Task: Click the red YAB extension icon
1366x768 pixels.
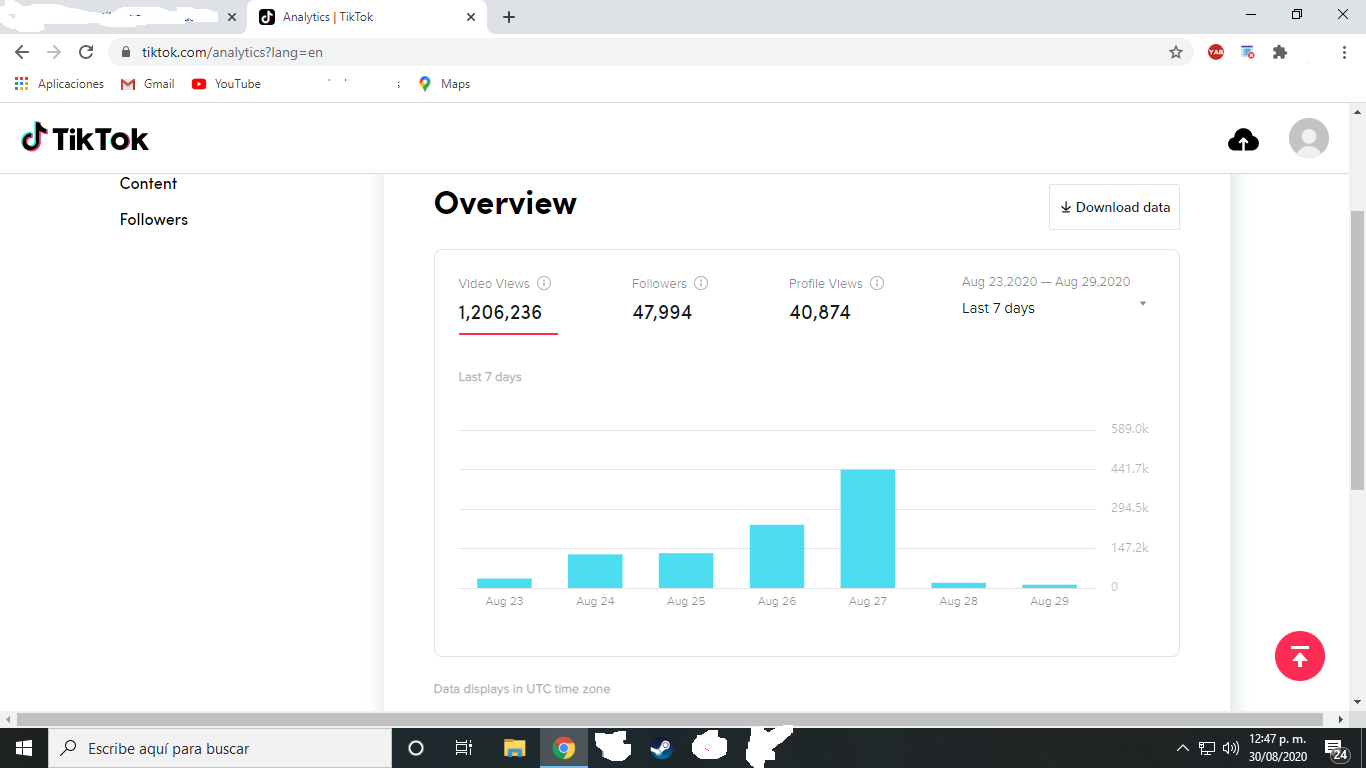Action: [x=1216, y=52]
